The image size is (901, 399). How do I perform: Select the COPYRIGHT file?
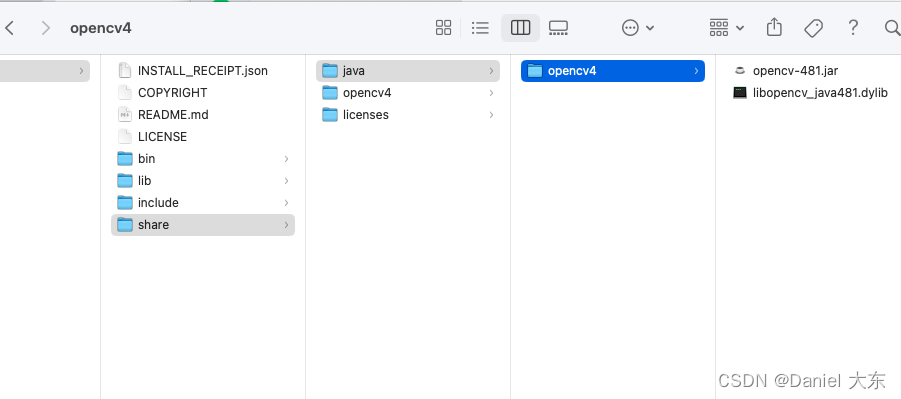[203, 93]
